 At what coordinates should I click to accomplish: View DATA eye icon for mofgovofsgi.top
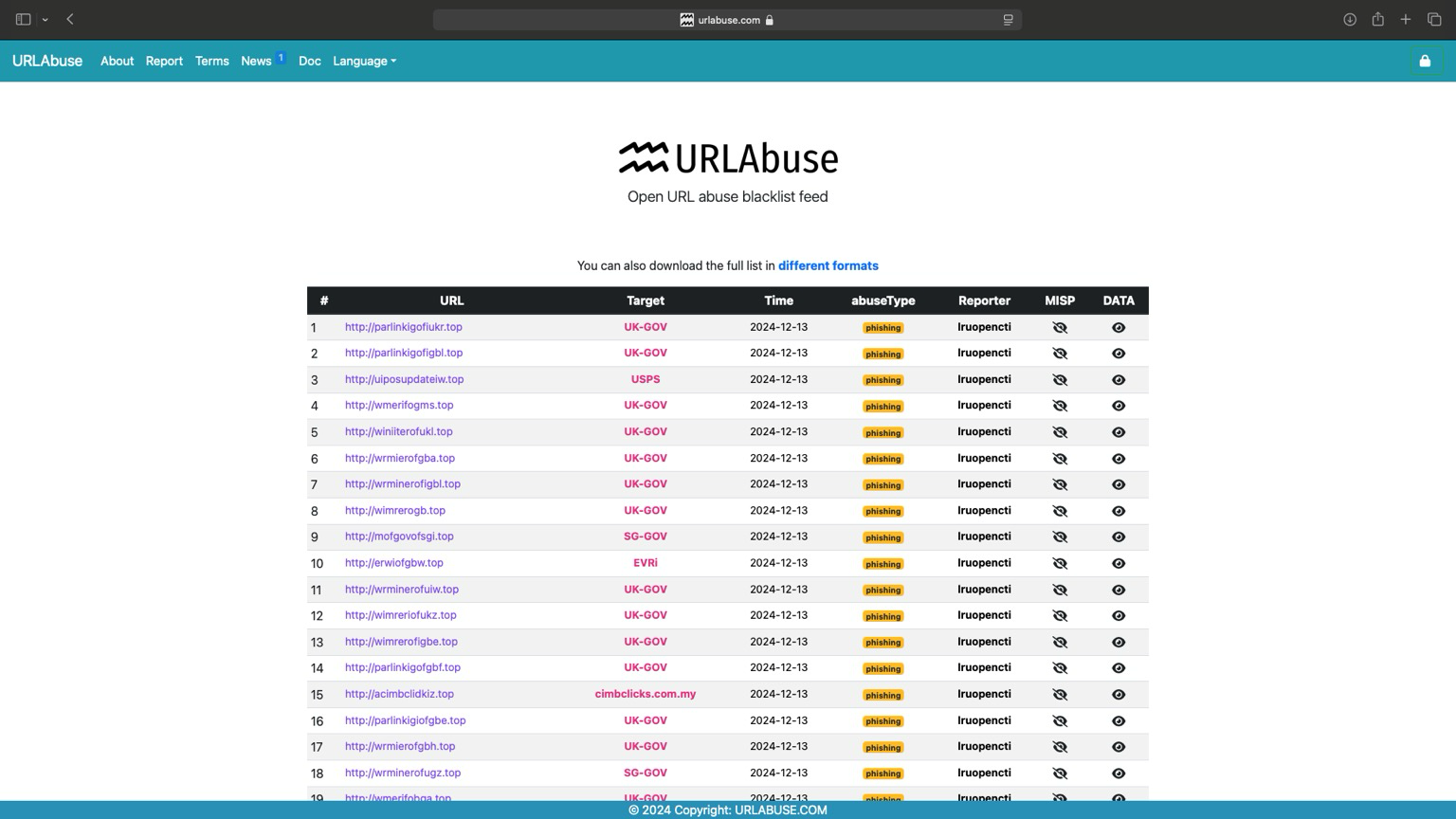coord(1119,537)
